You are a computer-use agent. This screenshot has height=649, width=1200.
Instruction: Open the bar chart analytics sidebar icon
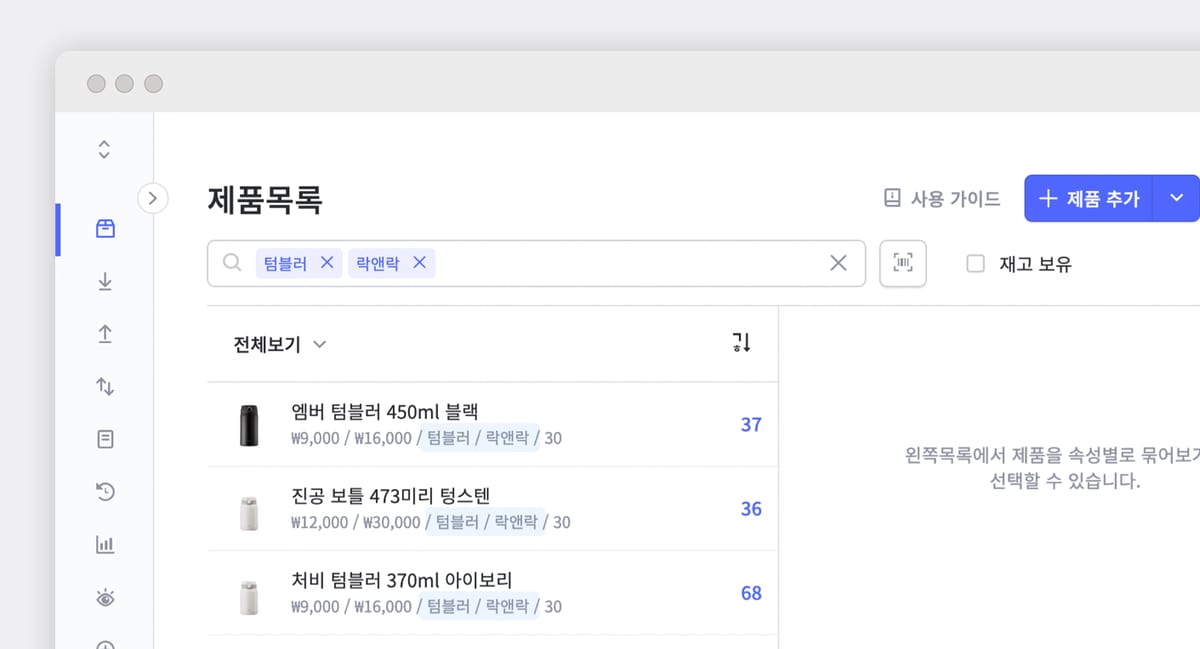click(x=105, y=544)
